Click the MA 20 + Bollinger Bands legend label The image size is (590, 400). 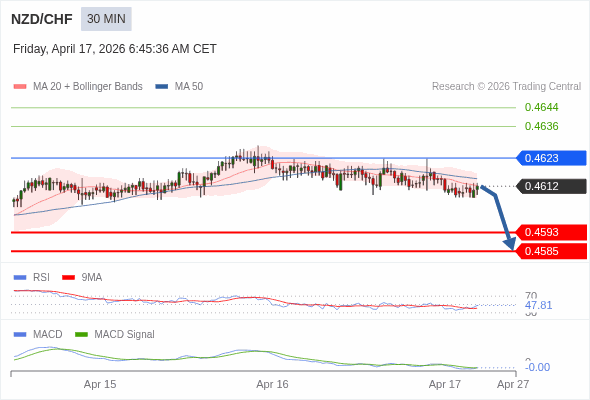point(88,87)
